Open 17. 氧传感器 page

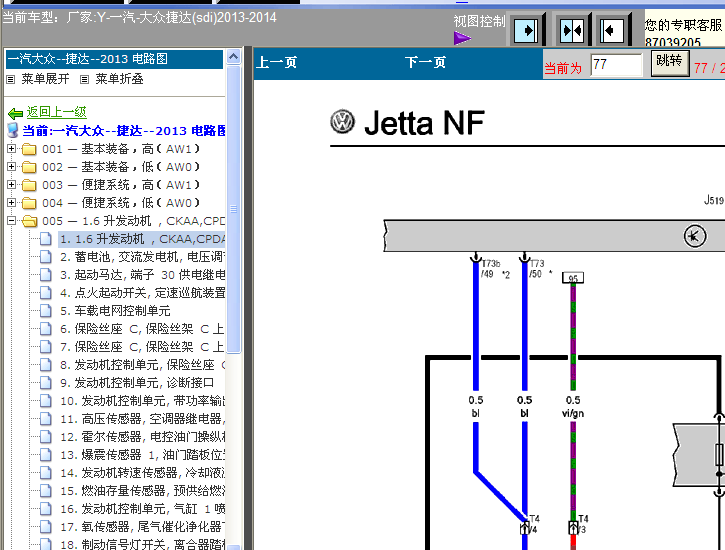click(x=142, y=527)
